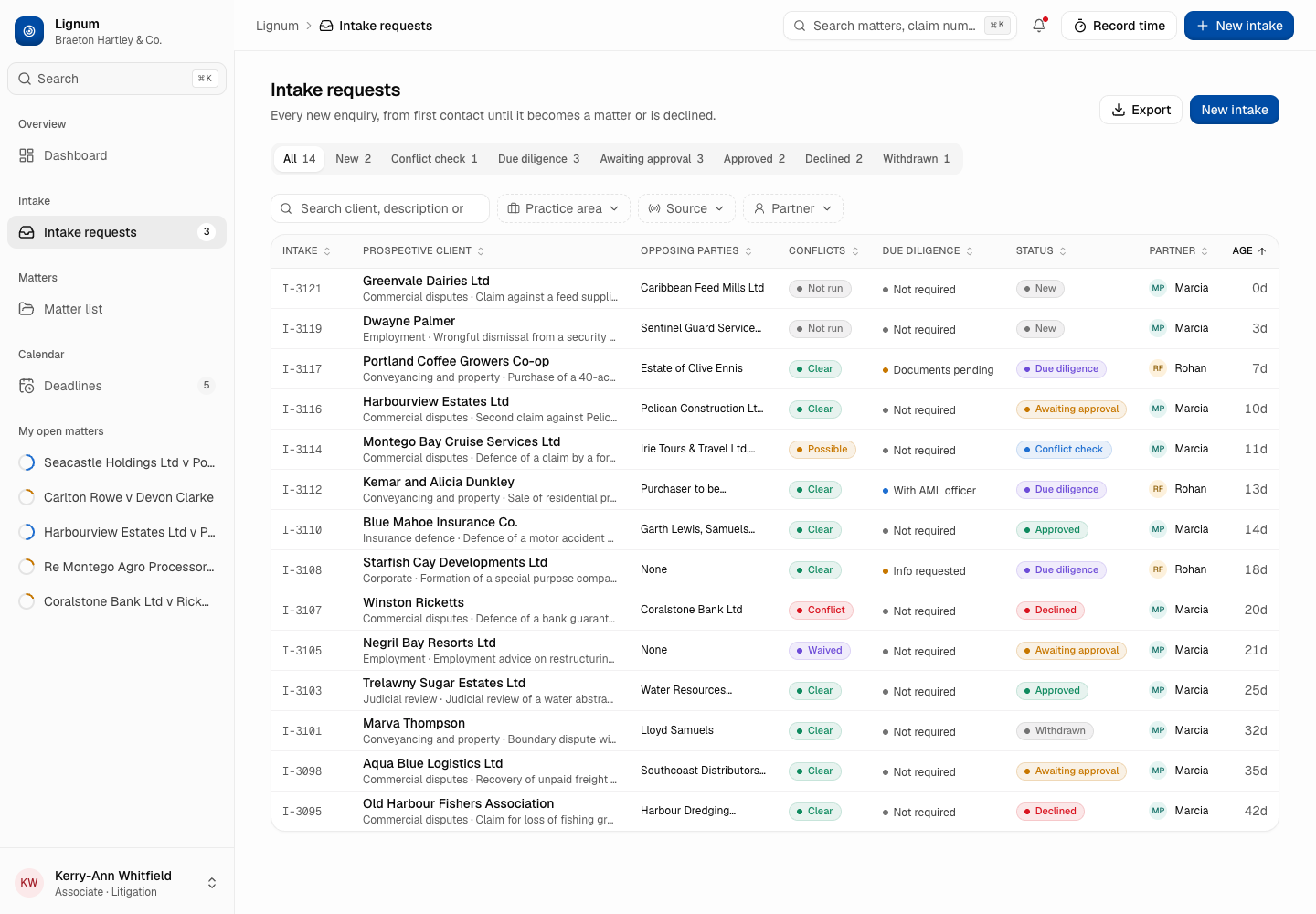Click the Possible badge for Montego Bay Cruise Services

pos(822,450)
